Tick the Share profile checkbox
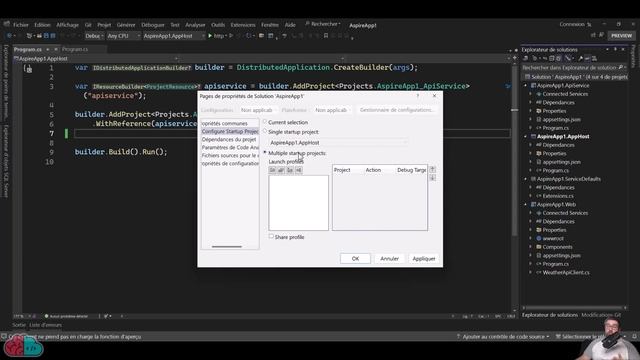Image resolution: width=640 pixels, height=360 pixels. click(271, 236)
